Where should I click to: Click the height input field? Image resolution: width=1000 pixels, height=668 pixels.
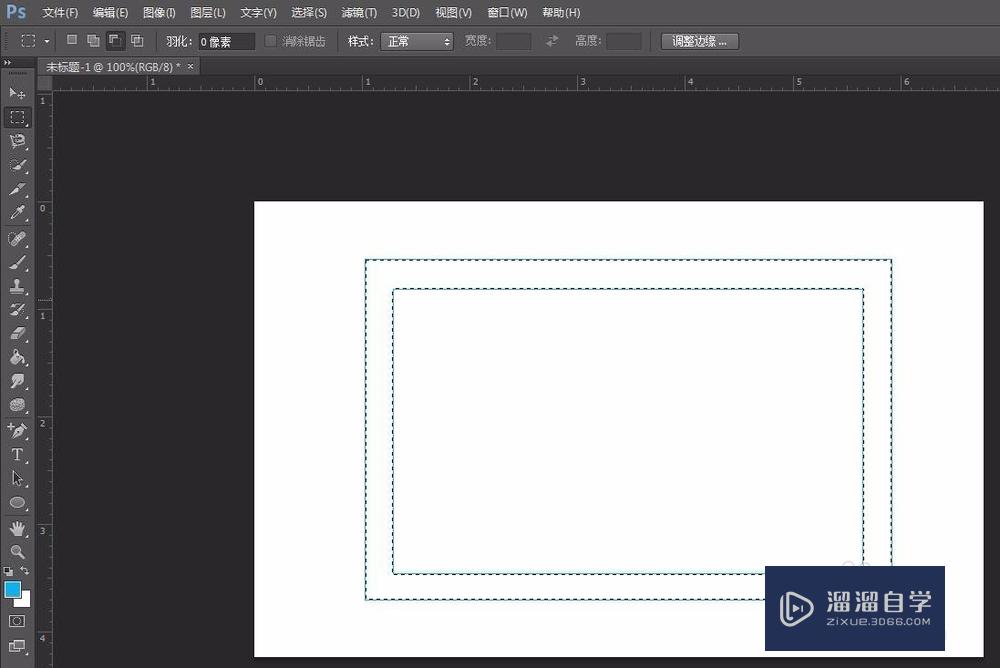tap(624, 41)
